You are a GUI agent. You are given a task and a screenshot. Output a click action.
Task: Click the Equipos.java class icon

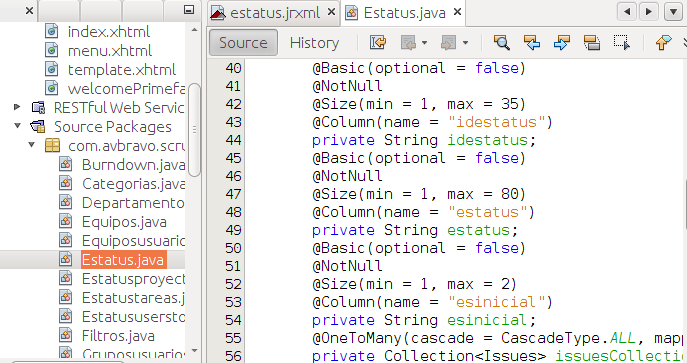pyautogui.click(x=66, y=222)
